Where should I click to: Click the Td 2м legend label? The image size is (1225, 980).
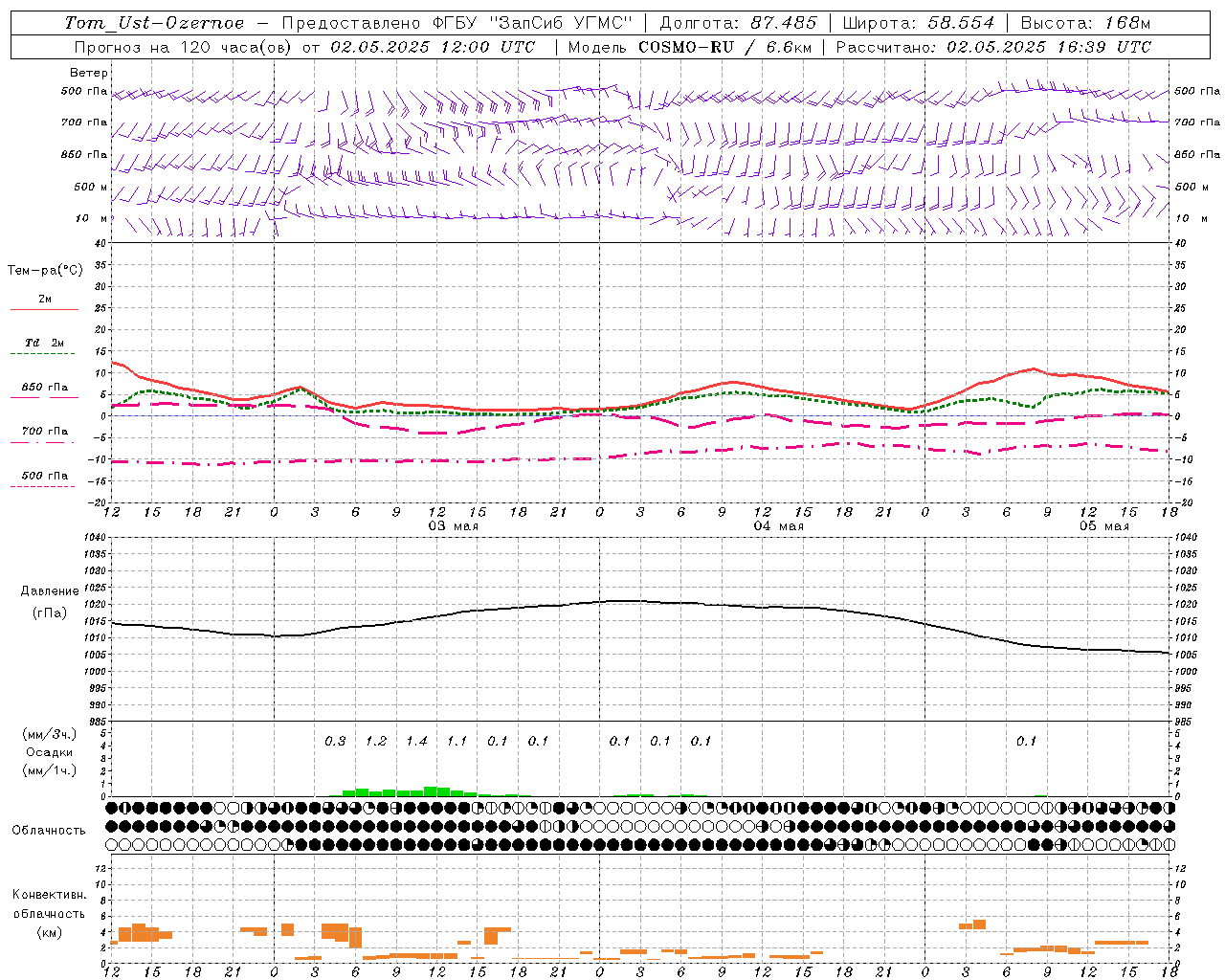pos(45,343)
